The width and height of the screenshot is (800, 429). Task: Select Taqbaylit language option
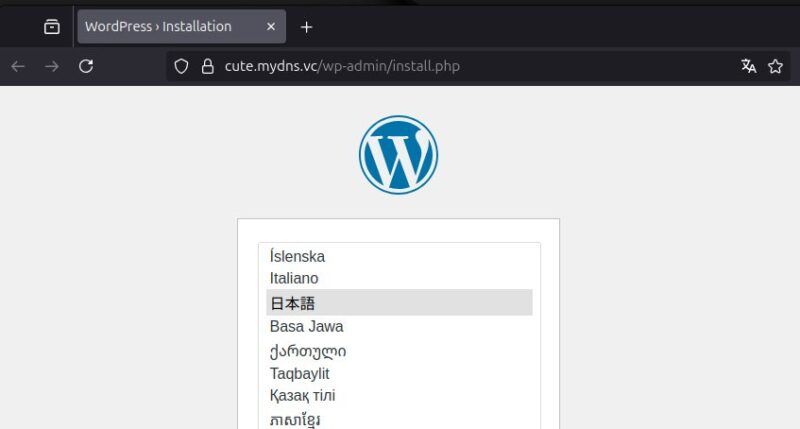[x=399, y=373]
